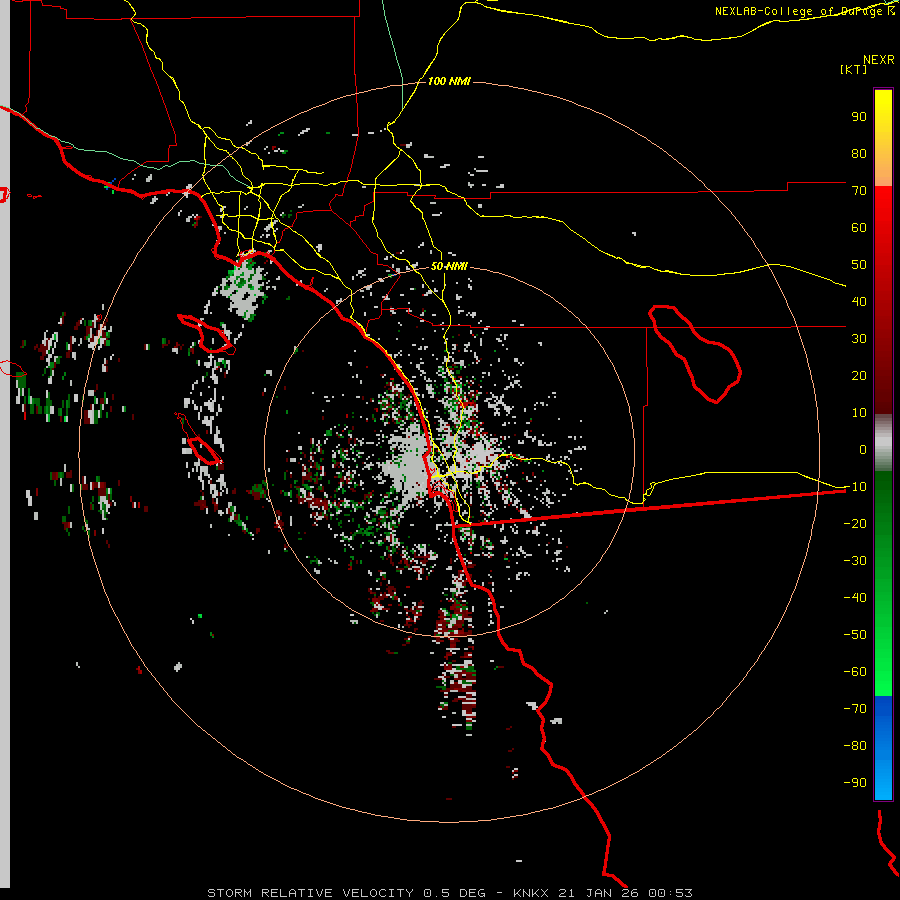The width and height of the screenshot is (900, 900).
Task: Click the -20 value on the velocity scale
Action: pos(855,524)
